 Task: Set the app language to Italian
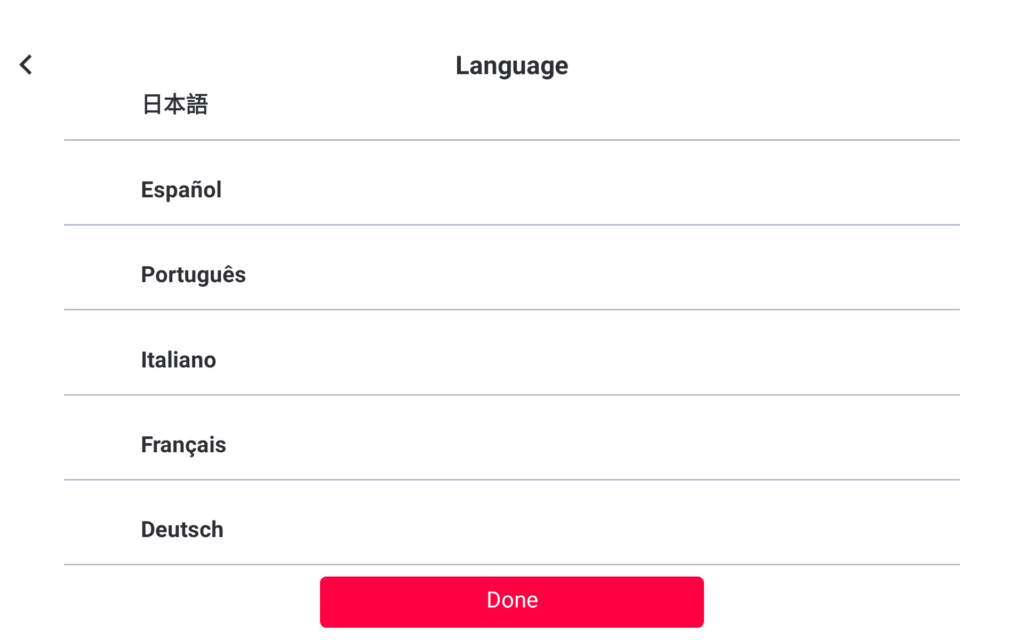(x=178, y=360)
